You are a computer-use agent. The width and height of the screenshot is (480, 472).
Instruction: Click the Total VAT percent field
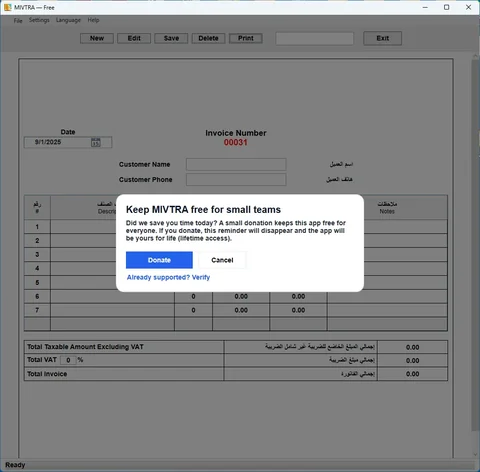coord(68,360)
